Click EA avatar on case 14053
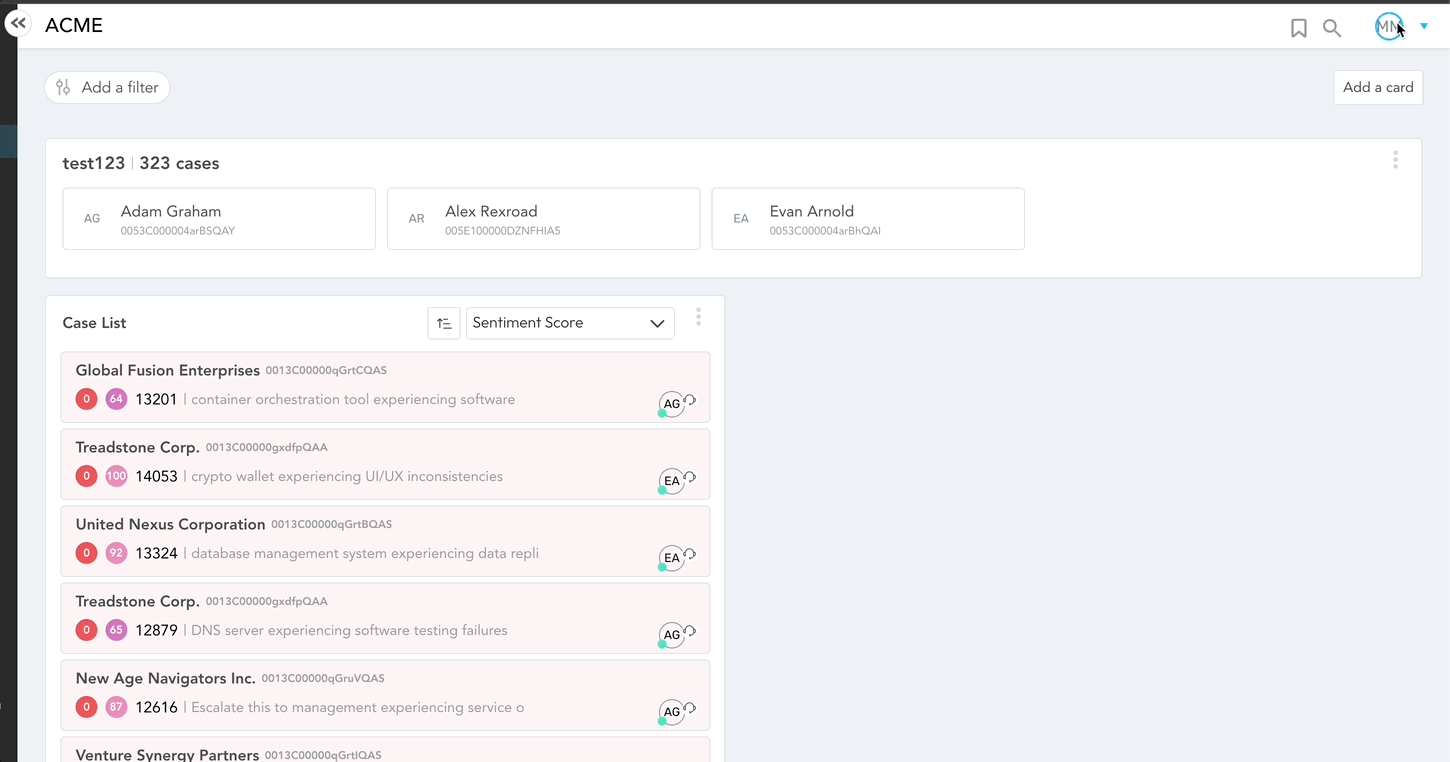 tap(672, 481)
